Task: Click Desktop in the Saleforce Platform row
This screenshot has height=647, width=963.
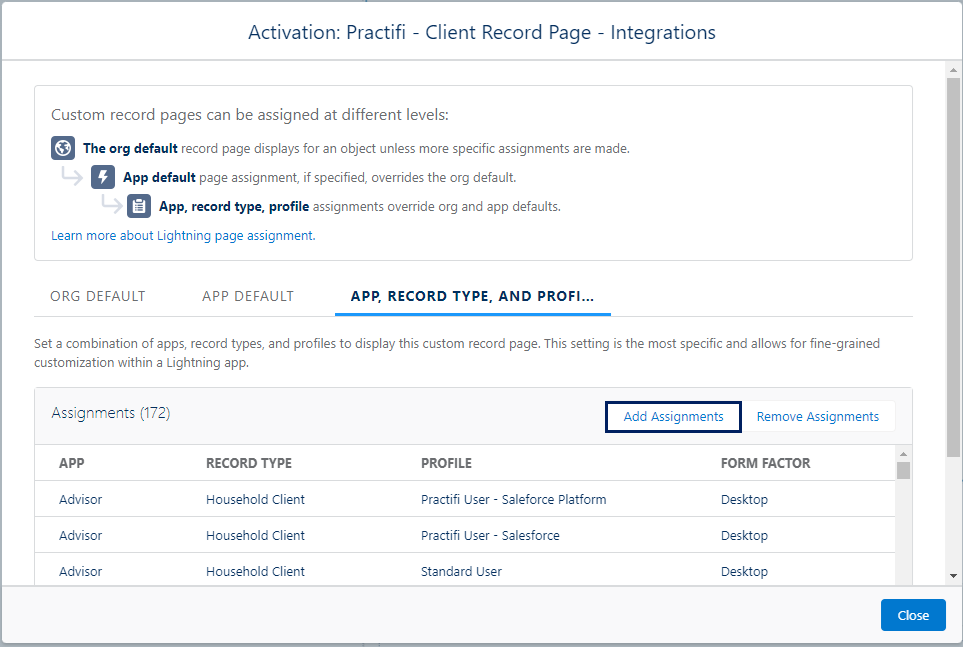Action: click(x=744, y=500)
